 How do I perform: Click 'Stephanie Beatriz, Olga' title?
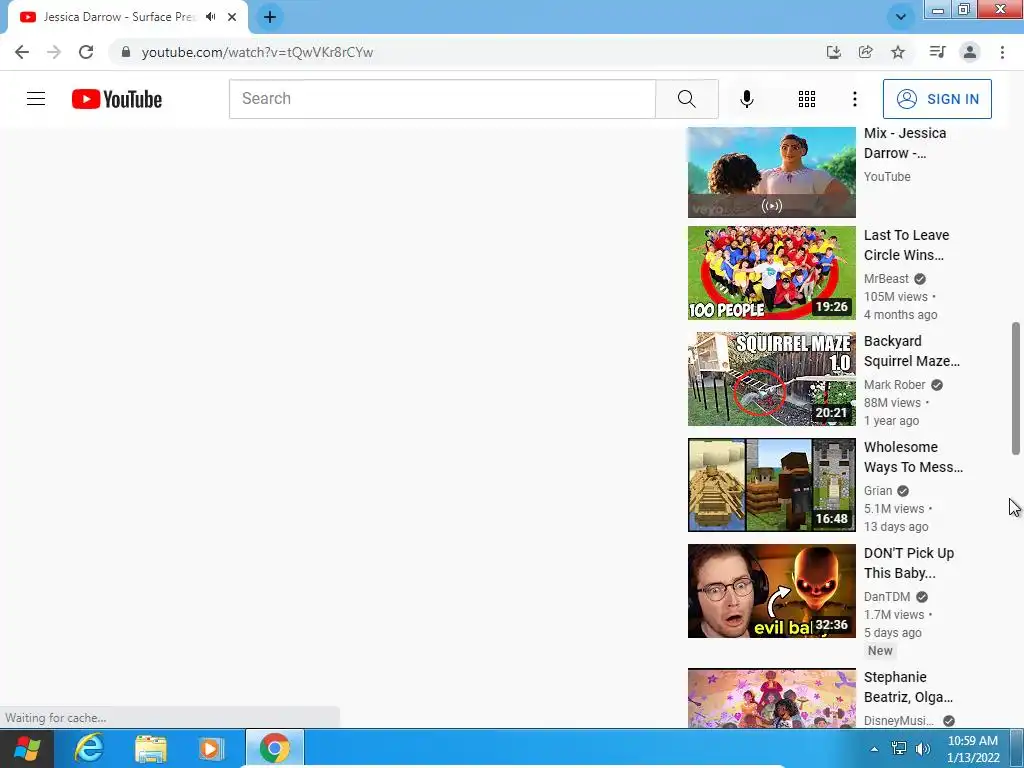(908, 687)
